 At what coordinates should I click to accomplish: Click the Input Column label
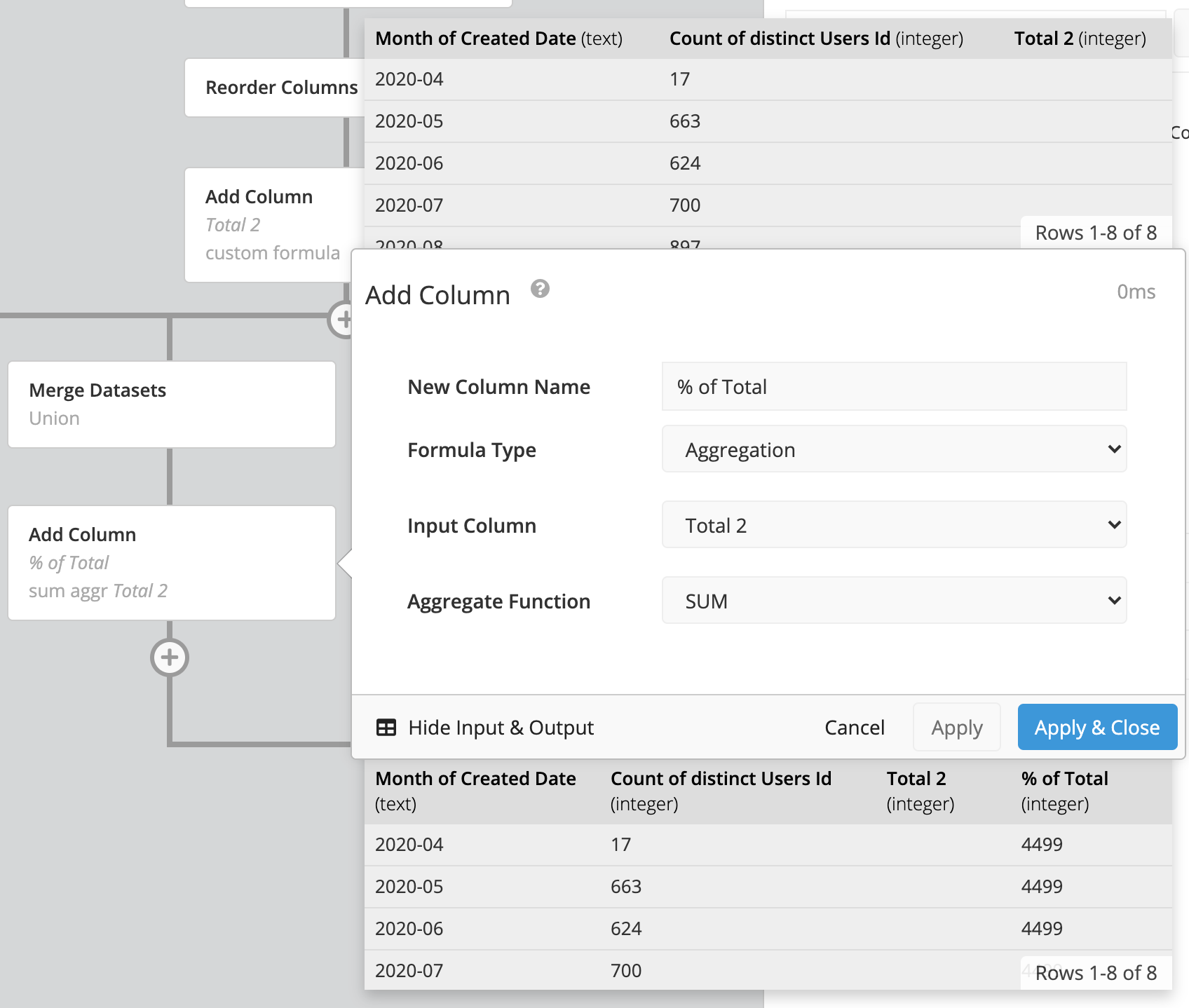[x=472, y=526]
